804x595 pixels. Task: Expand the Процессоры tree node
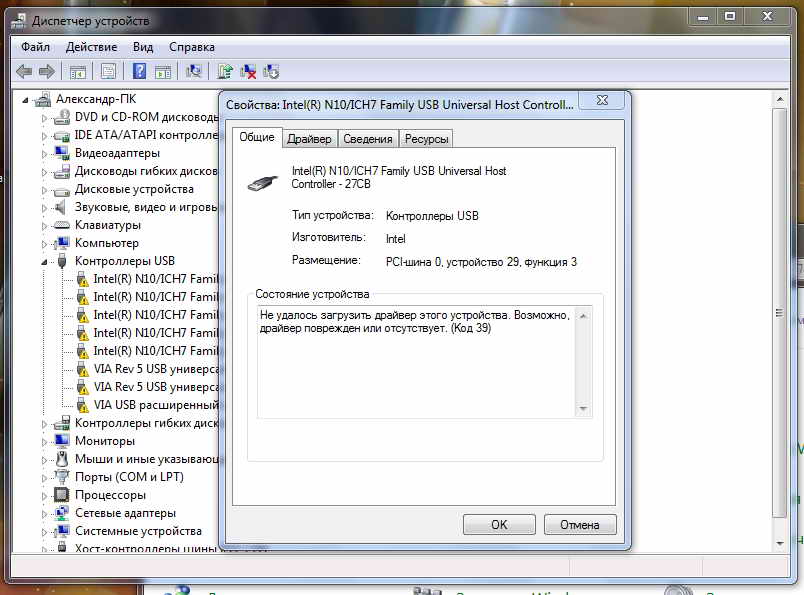(44, 495)
